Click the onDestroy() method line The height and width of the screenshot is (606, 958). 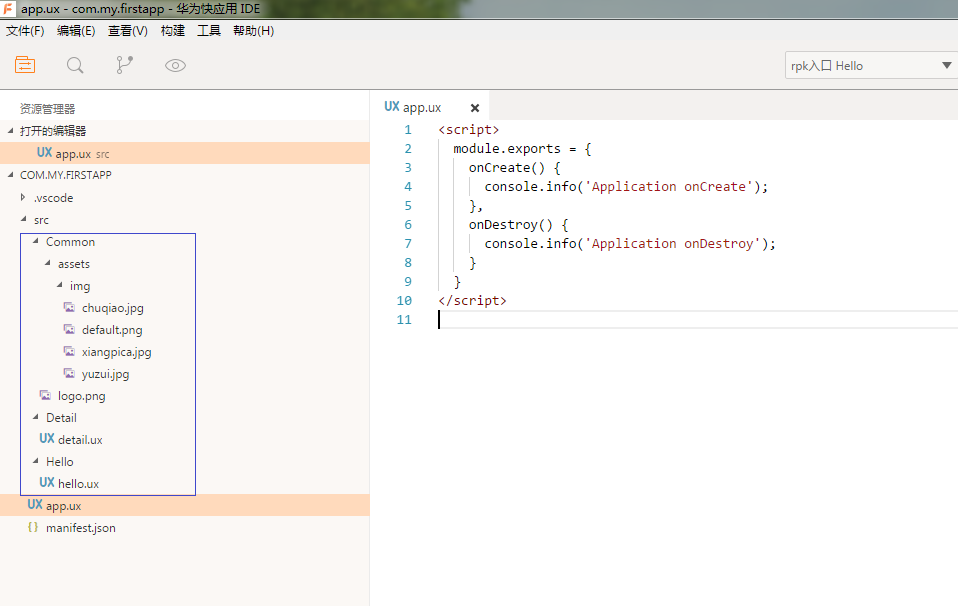[x=519, y=224]
